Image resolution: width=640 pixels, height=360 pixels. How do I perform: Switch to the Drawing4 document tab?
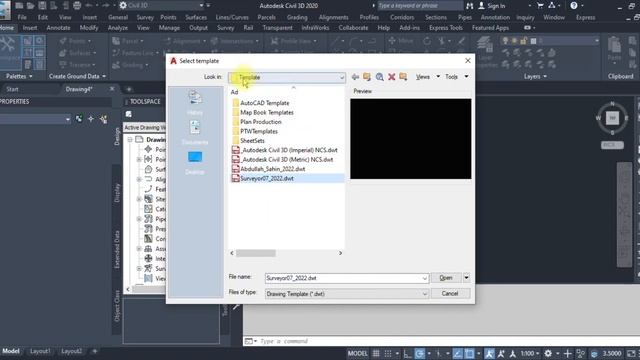79,89
